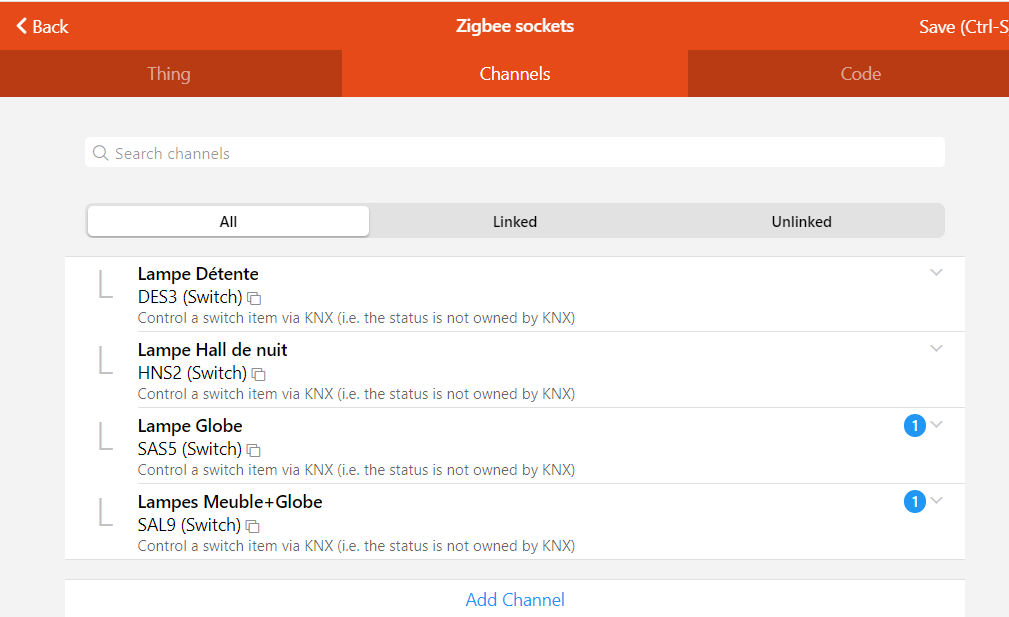Open the Code tab

[860, 74]
